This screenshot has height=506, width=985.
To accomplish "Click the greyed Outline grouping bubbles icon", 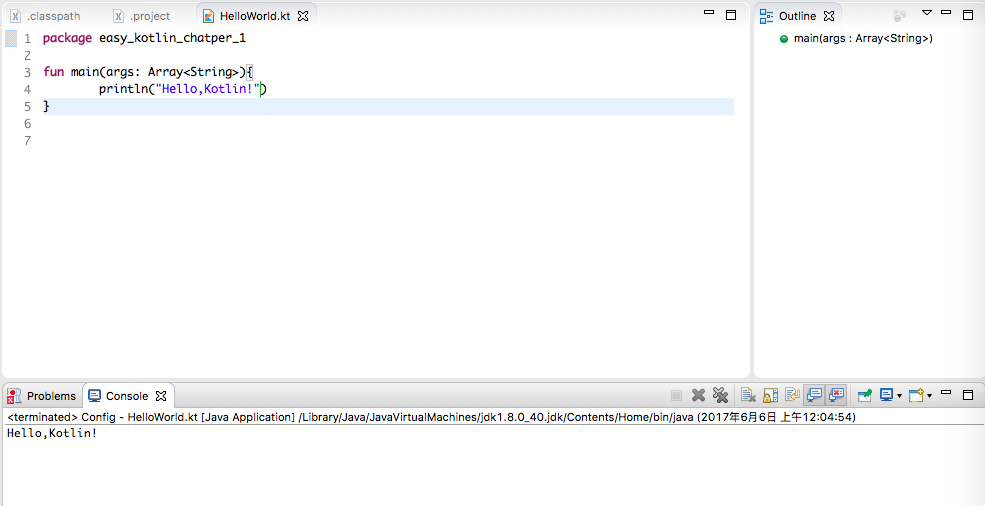I will point(900,16).
